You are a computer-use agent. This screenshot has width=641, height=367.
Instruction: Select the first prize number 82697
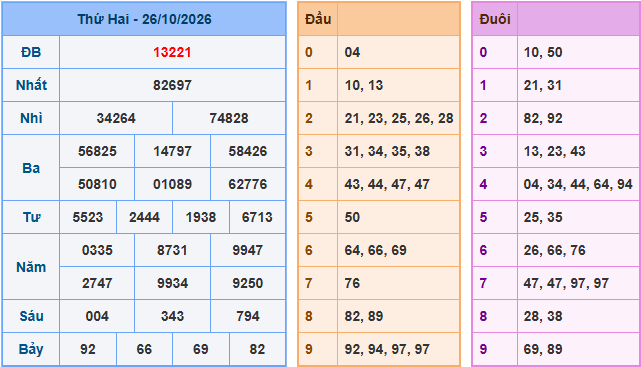[x=172, y=85]
